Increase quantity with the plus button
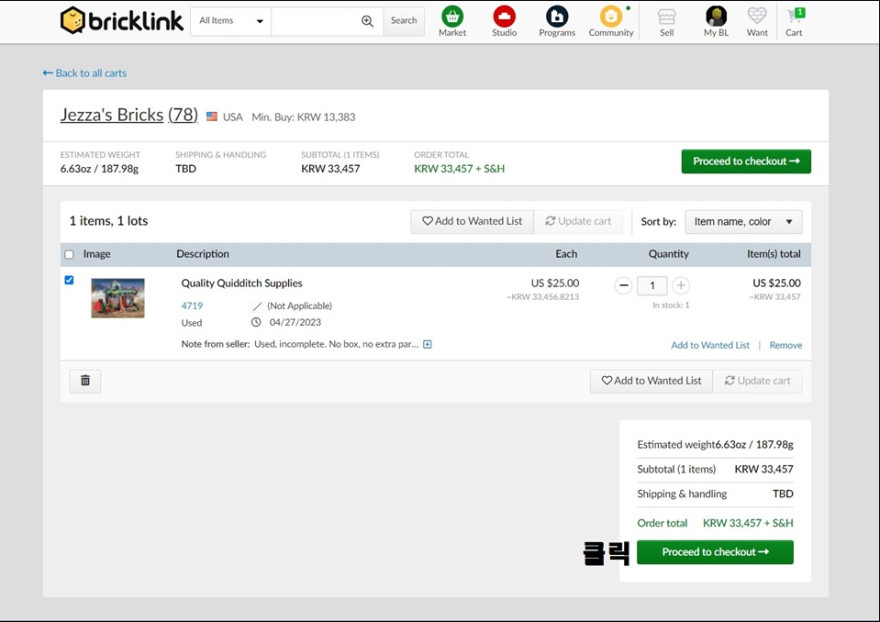Screen dimensions: 880x622 (681, 285)
